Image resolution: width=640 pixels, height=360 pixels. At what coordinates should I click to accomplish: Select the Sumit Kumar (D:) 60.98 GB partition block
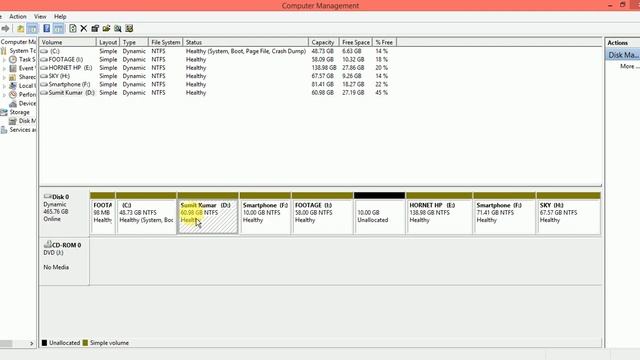208,213
